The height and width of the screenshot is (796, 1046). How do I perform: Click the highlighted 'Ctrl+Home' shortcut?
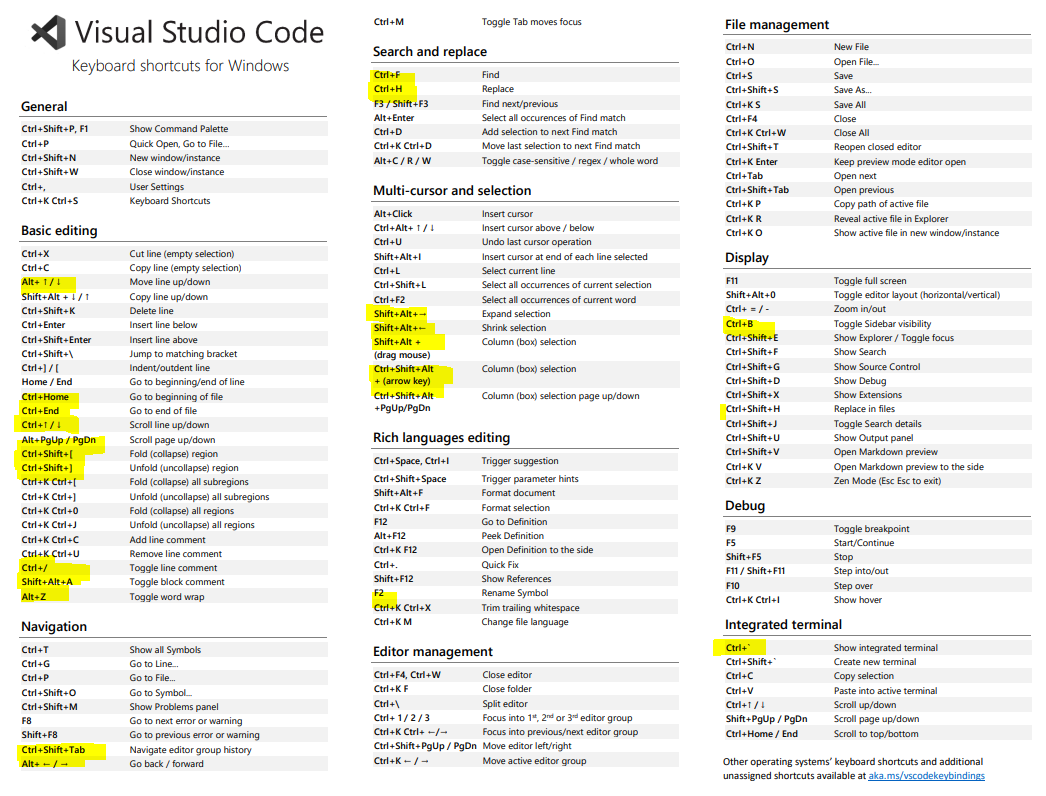45,397
